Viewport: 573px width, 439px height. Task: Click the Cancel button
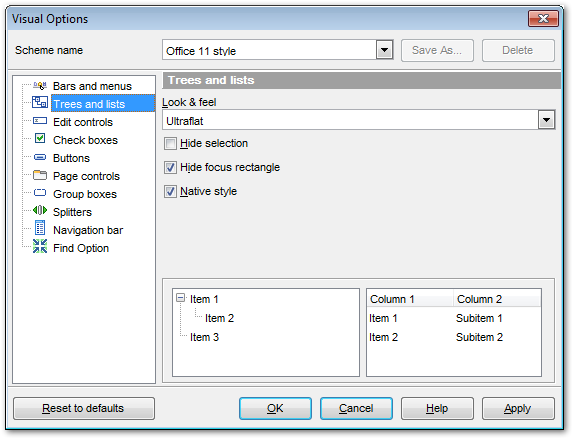pos(356,408)
